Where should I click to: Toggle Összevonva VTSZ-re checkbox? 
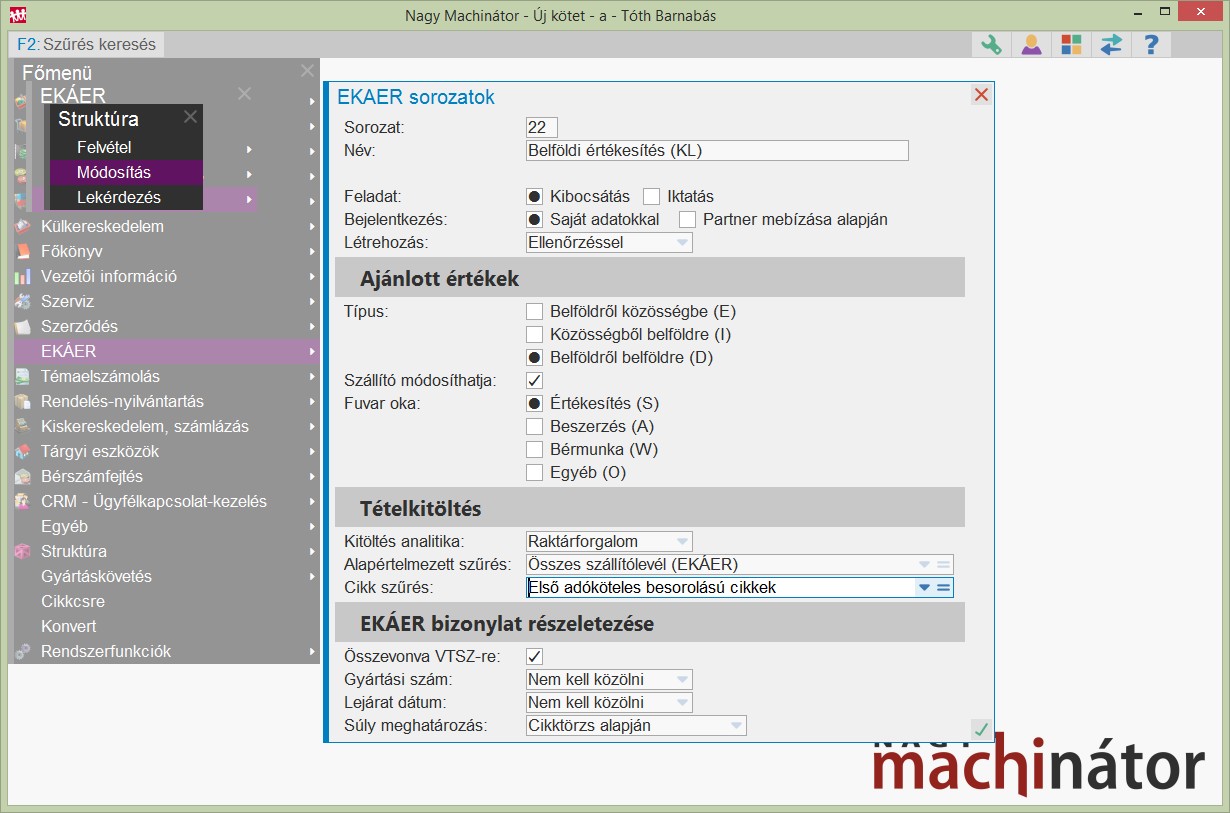[535, 656]
